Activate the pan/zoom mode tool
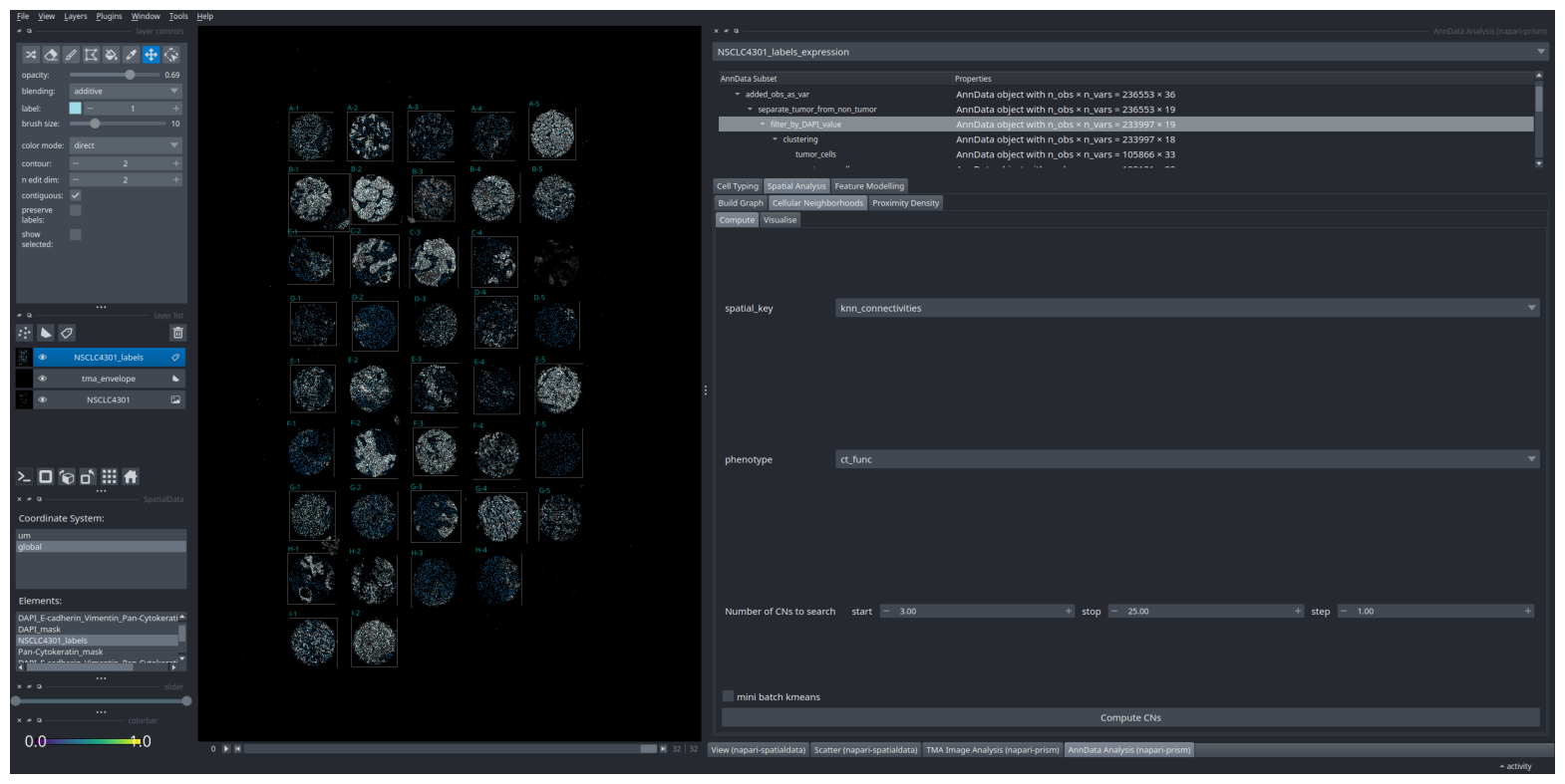Viewport: 1565px width, 784px height. [x=151, y=55]
